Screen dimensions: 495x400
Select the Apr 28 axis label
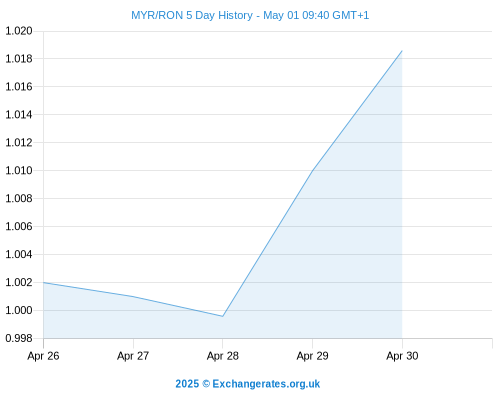(x=223, y=356)
